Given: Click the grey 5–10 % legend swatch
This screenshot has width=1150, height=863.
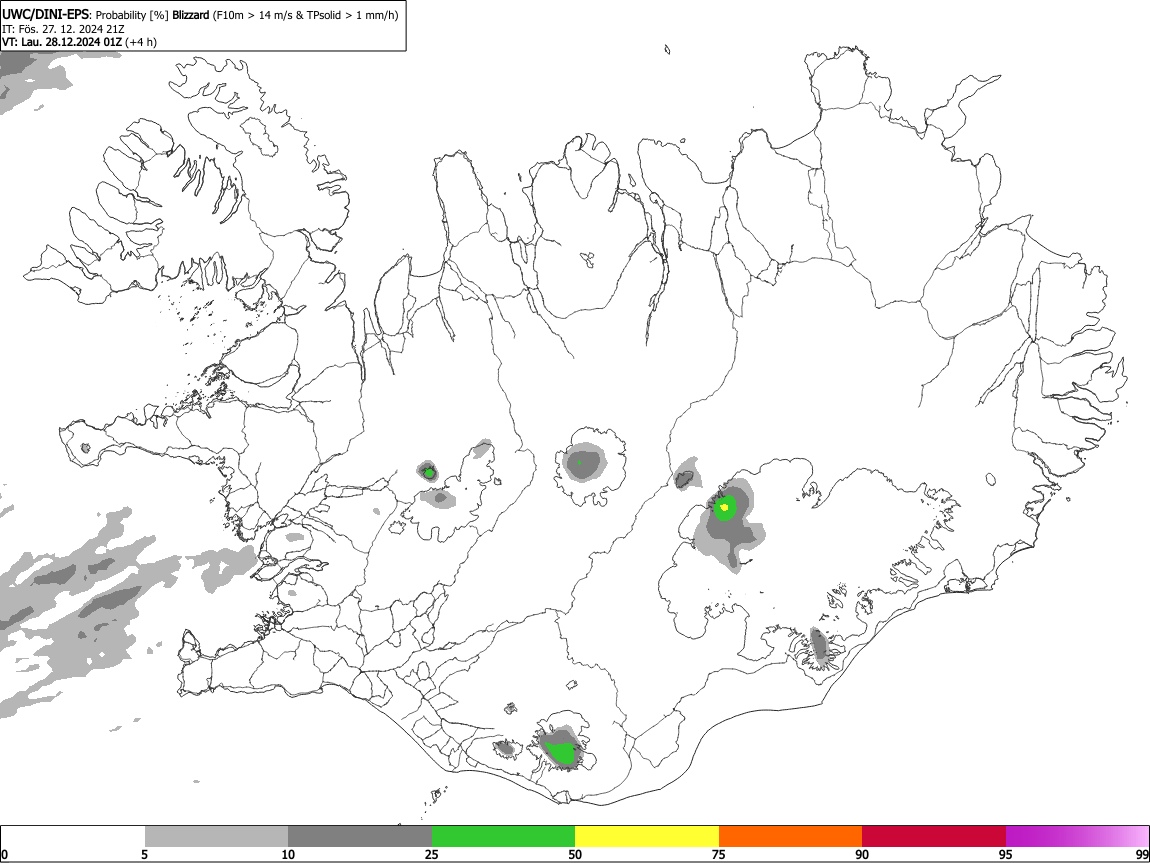Looking at the screenshot, I should (216, 837).
